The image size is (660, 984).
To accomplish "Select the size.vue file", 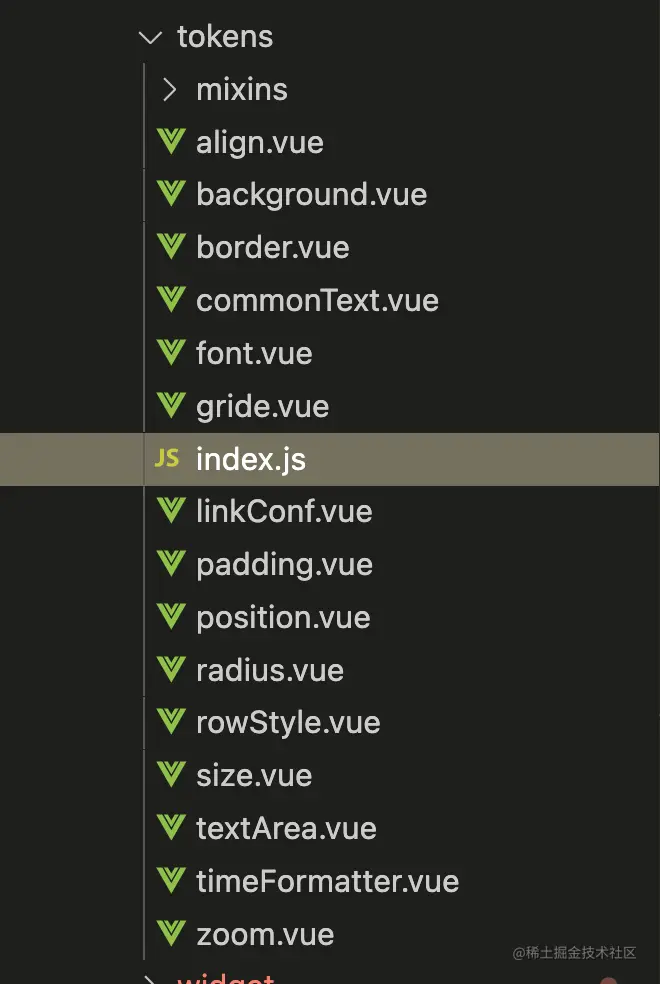I will [x=254, y=776].
